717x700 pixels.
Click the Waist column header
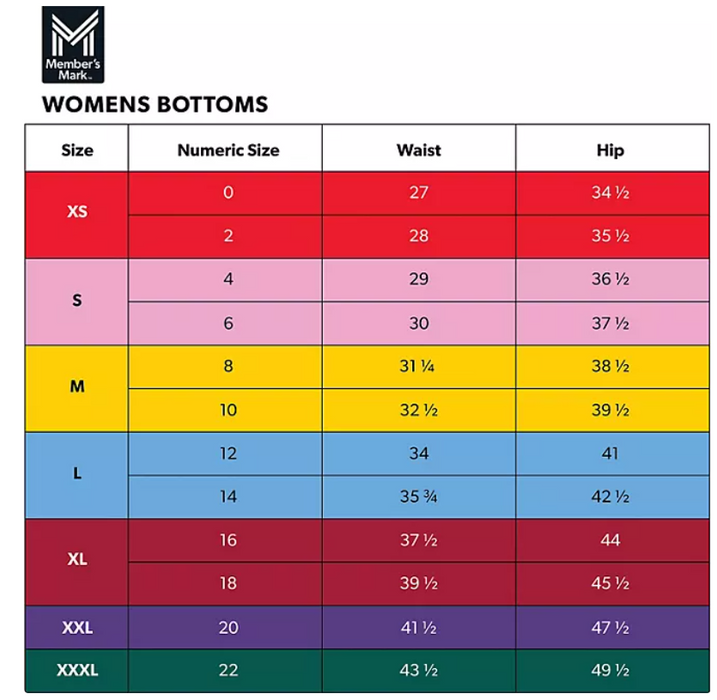point(418,150)
